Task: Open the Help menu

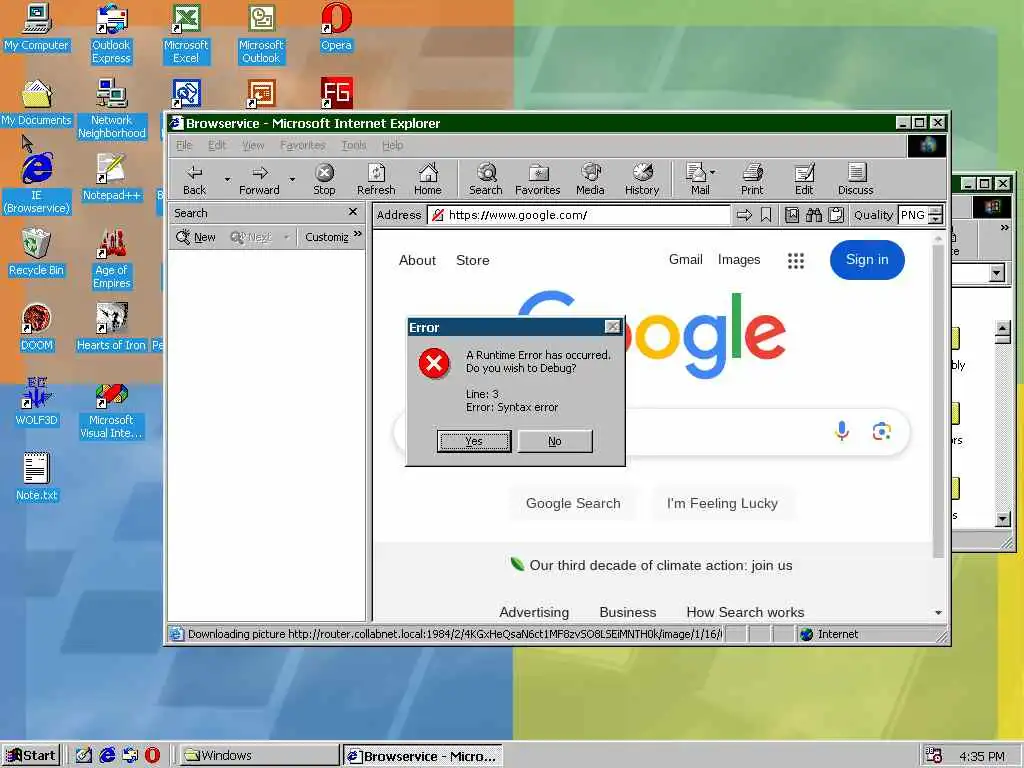Action: [x=392, y=145]
